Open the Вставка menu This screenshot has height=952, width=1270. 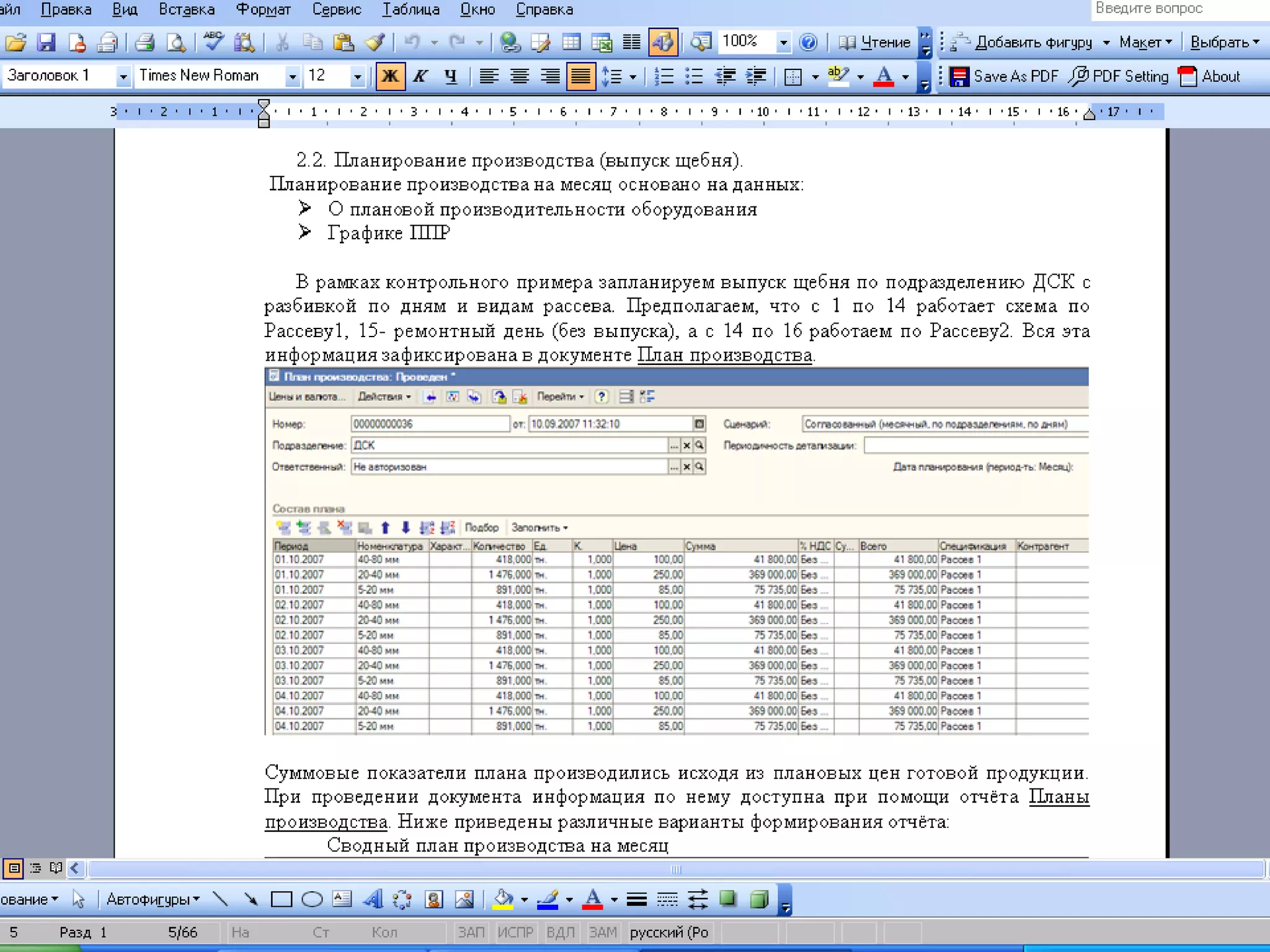(x=187, y=9)
